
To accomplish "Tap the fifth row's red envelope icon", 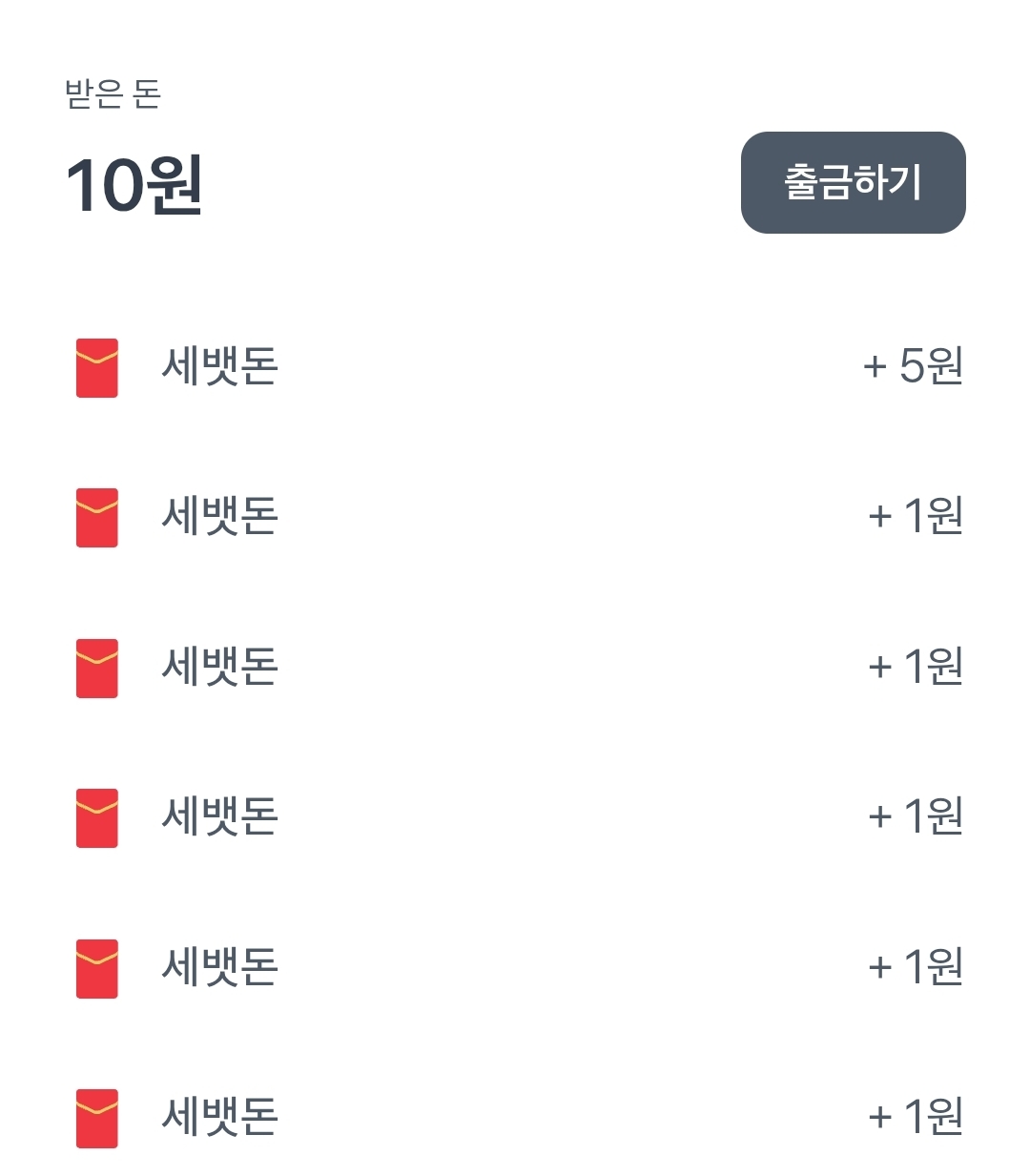I will coord(97,968).
